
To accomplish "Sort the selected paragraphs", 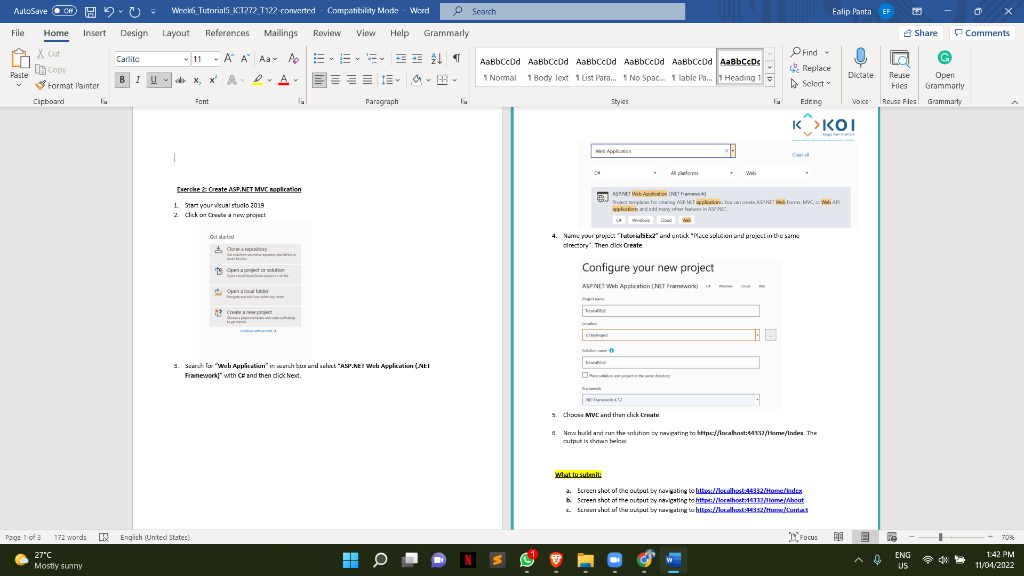I will [436, 59].
